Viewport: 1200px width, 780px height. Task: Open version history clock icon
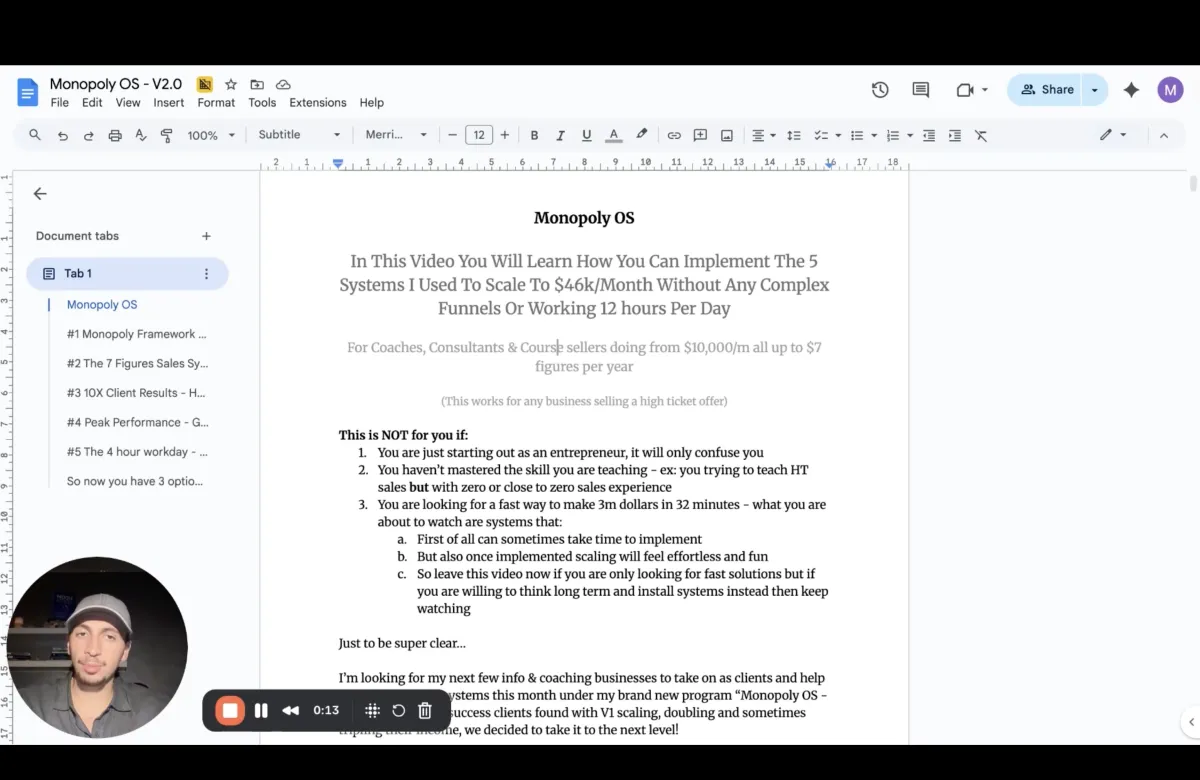point(880,90)
